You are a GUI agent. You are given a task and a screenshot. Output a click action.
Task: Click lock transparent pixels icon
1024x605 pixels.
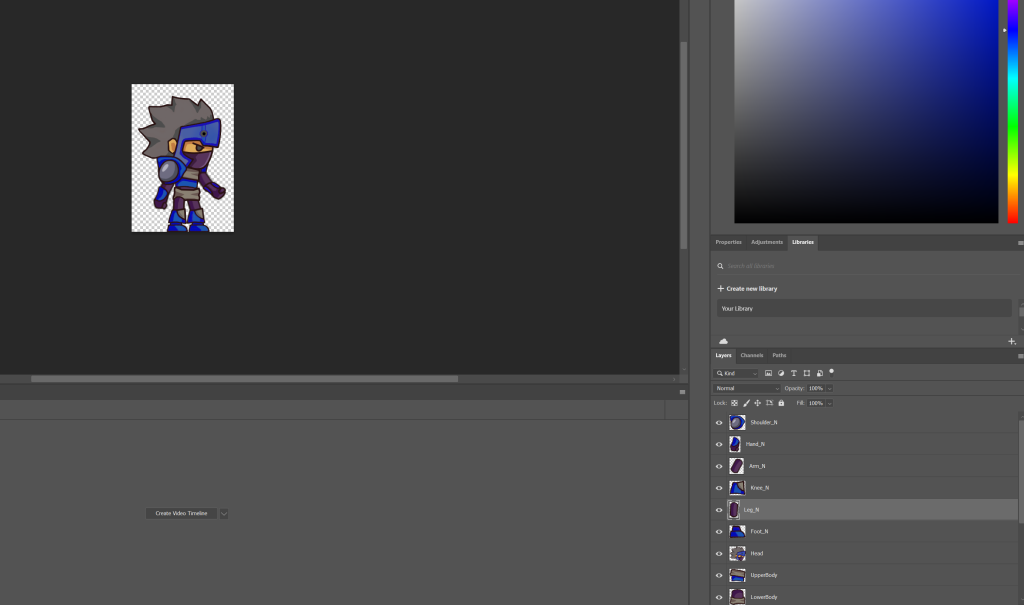coord(734,403)
